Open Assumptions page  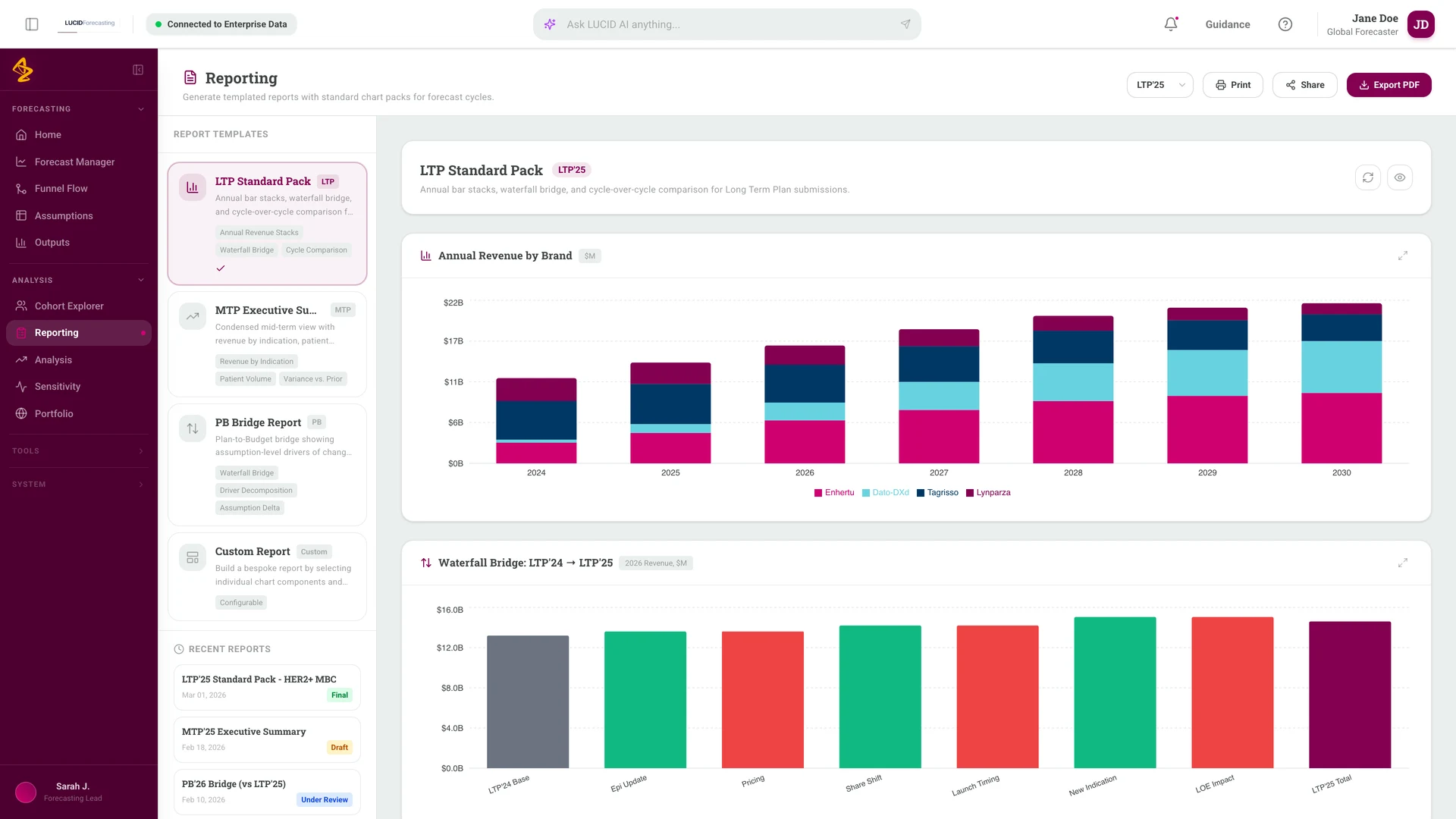pyautogui.click(x=79, y=215)
